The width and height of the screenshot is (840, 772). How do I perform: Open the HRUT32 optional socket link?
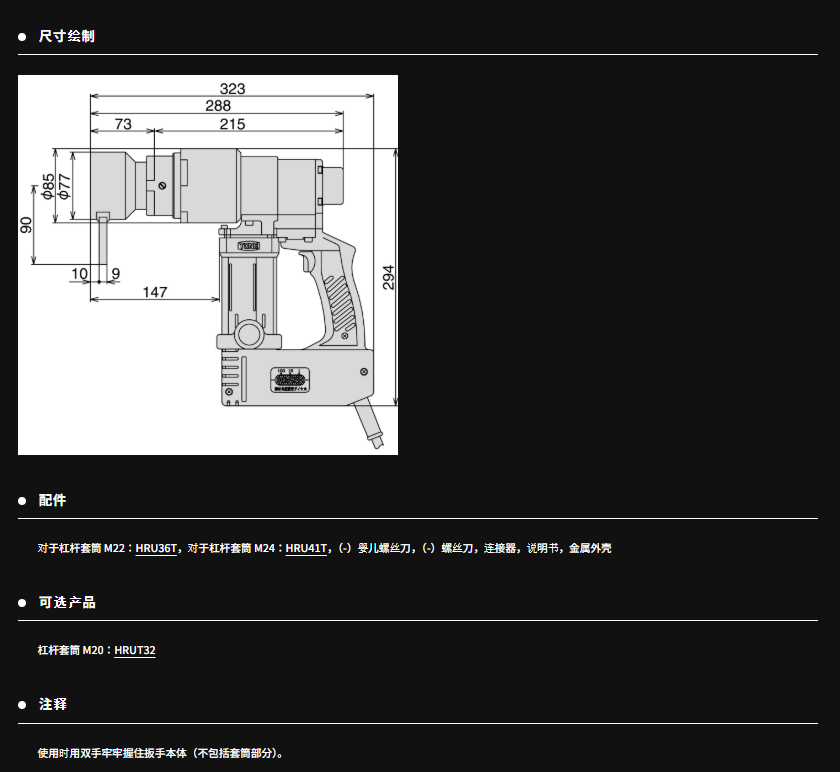[135, 650]
